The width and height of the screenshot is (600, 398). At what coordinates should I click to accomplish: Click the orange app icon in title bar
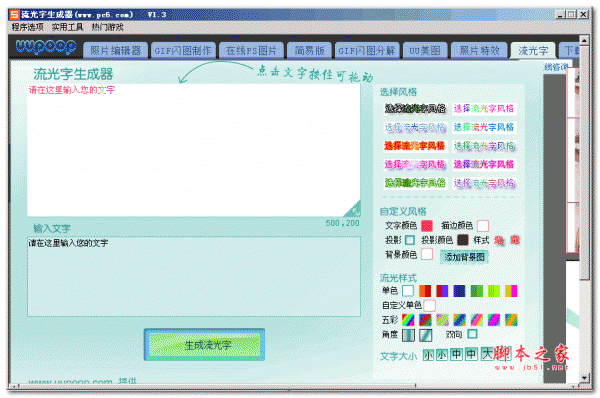pyautogui.click(x=15, y=15)
